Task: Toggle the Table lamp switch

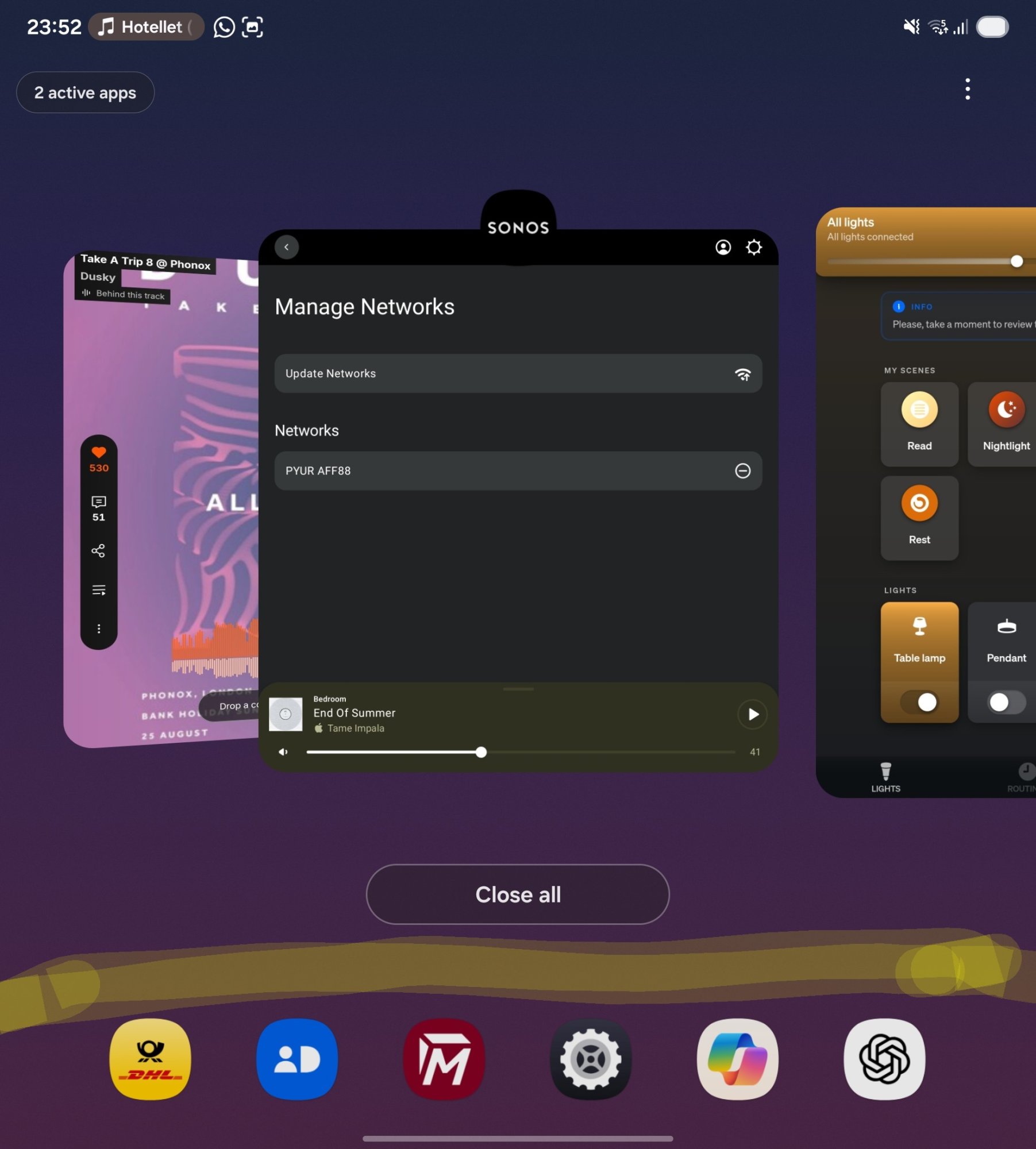Action: point(919,702)
